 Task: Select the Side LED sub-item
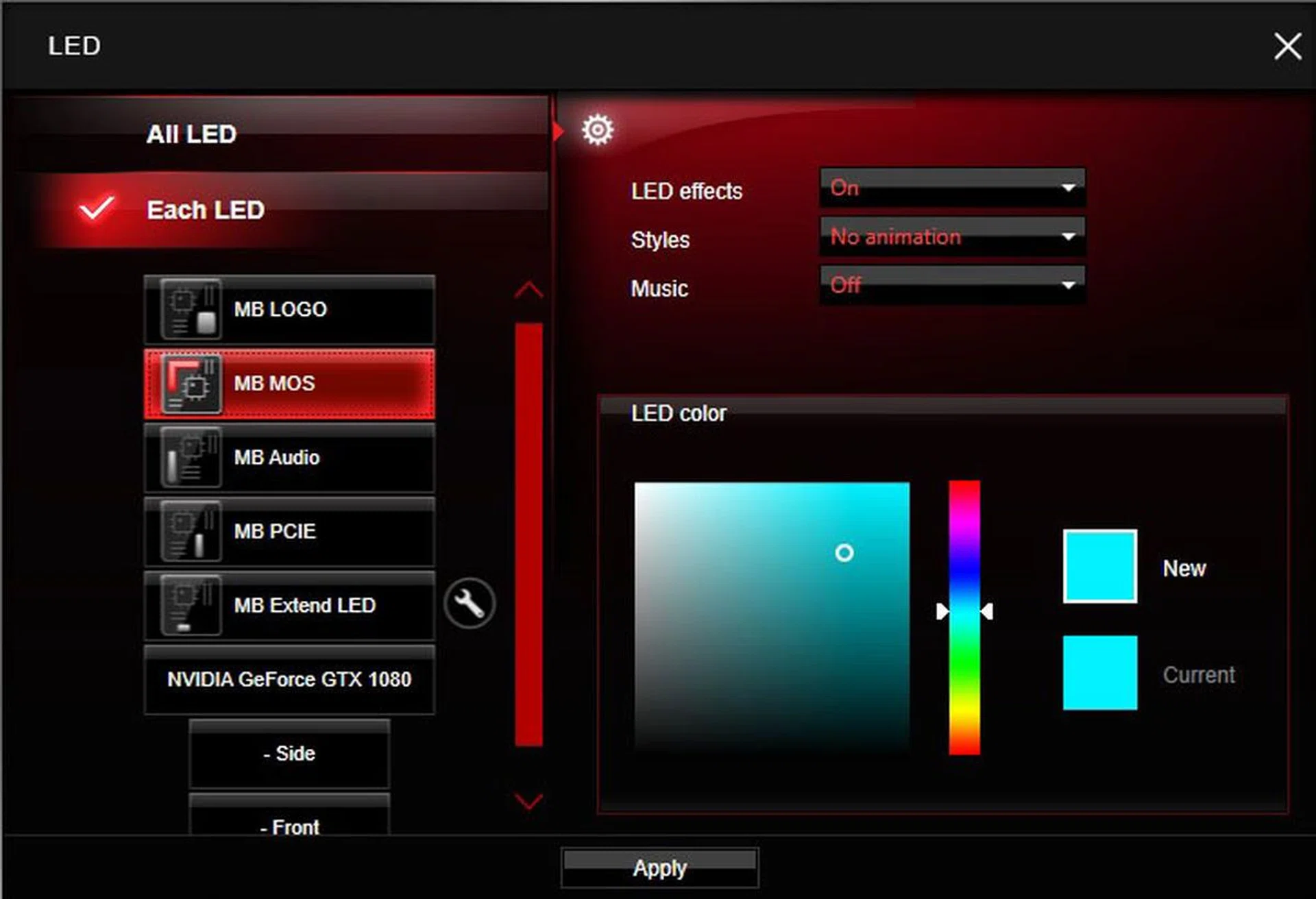(x=289, y=754)
